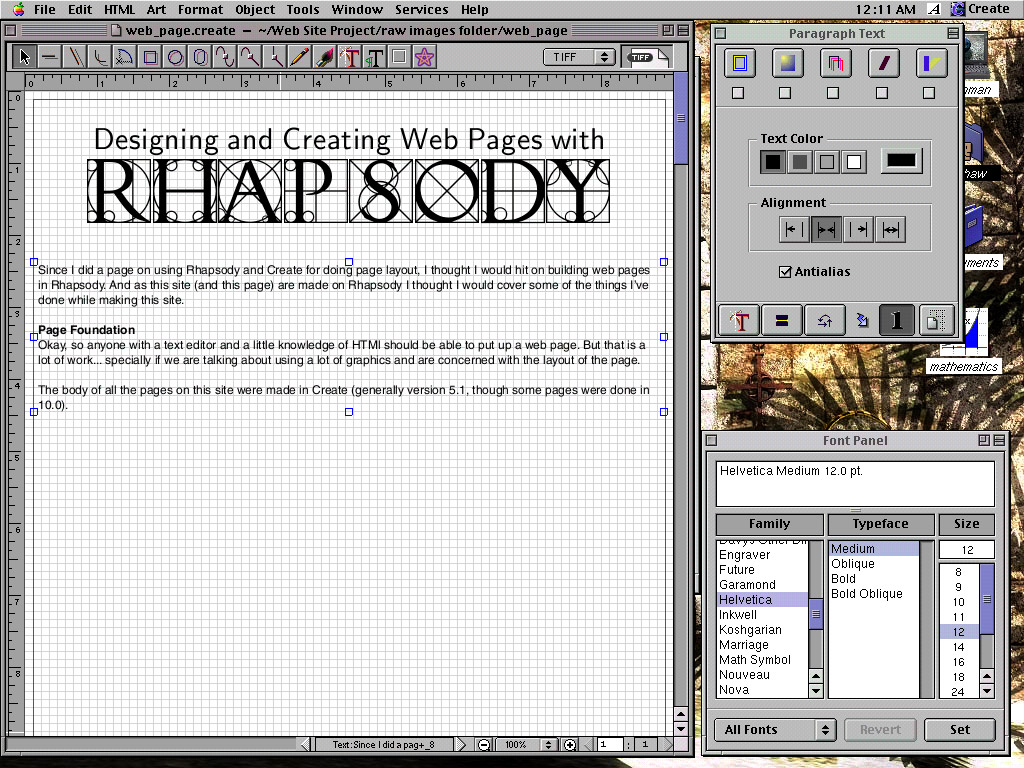Click the zoom out magnifier button

pos(484,744)
